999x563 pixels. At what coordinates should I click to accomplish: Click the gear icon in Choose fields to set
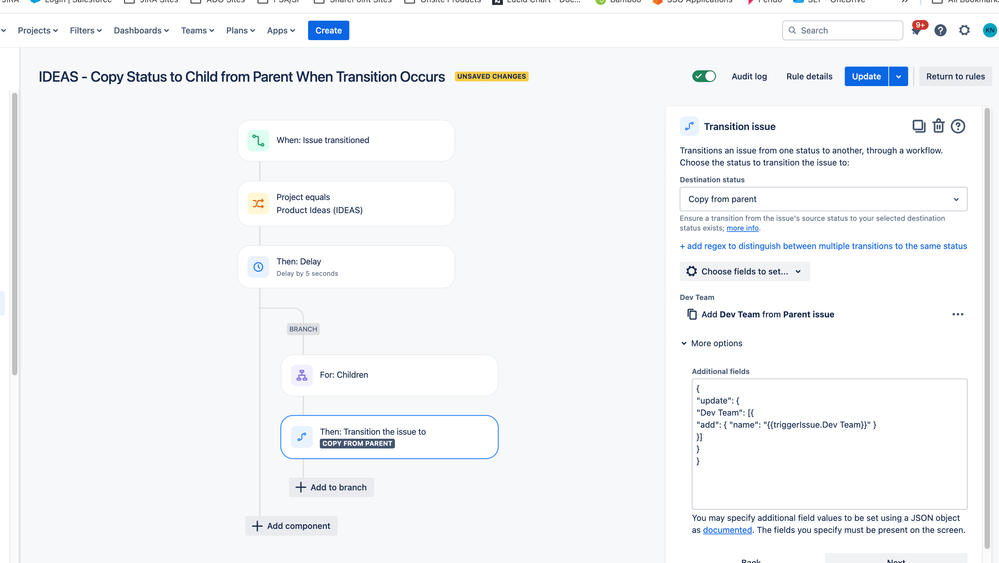(x=691, y=271)
